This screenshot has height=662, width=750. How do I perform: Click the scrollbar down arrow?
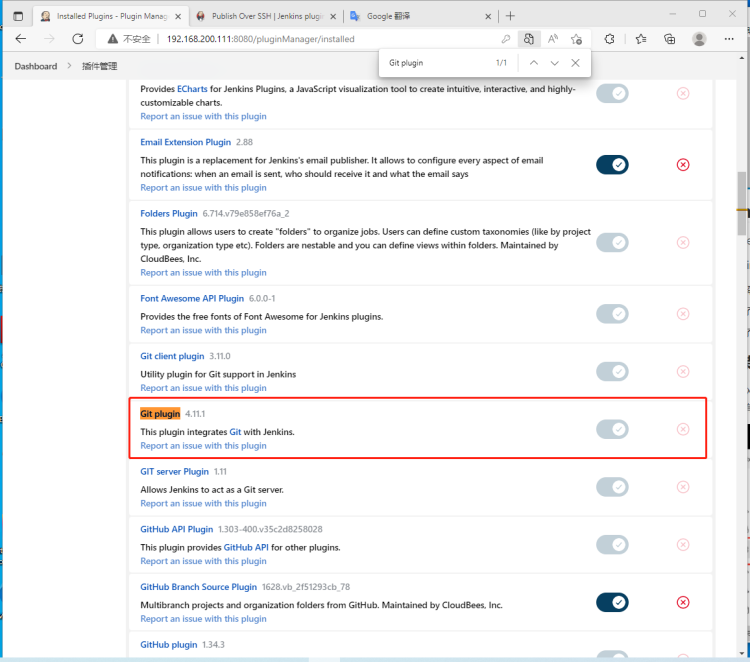[x=742, y=653]
